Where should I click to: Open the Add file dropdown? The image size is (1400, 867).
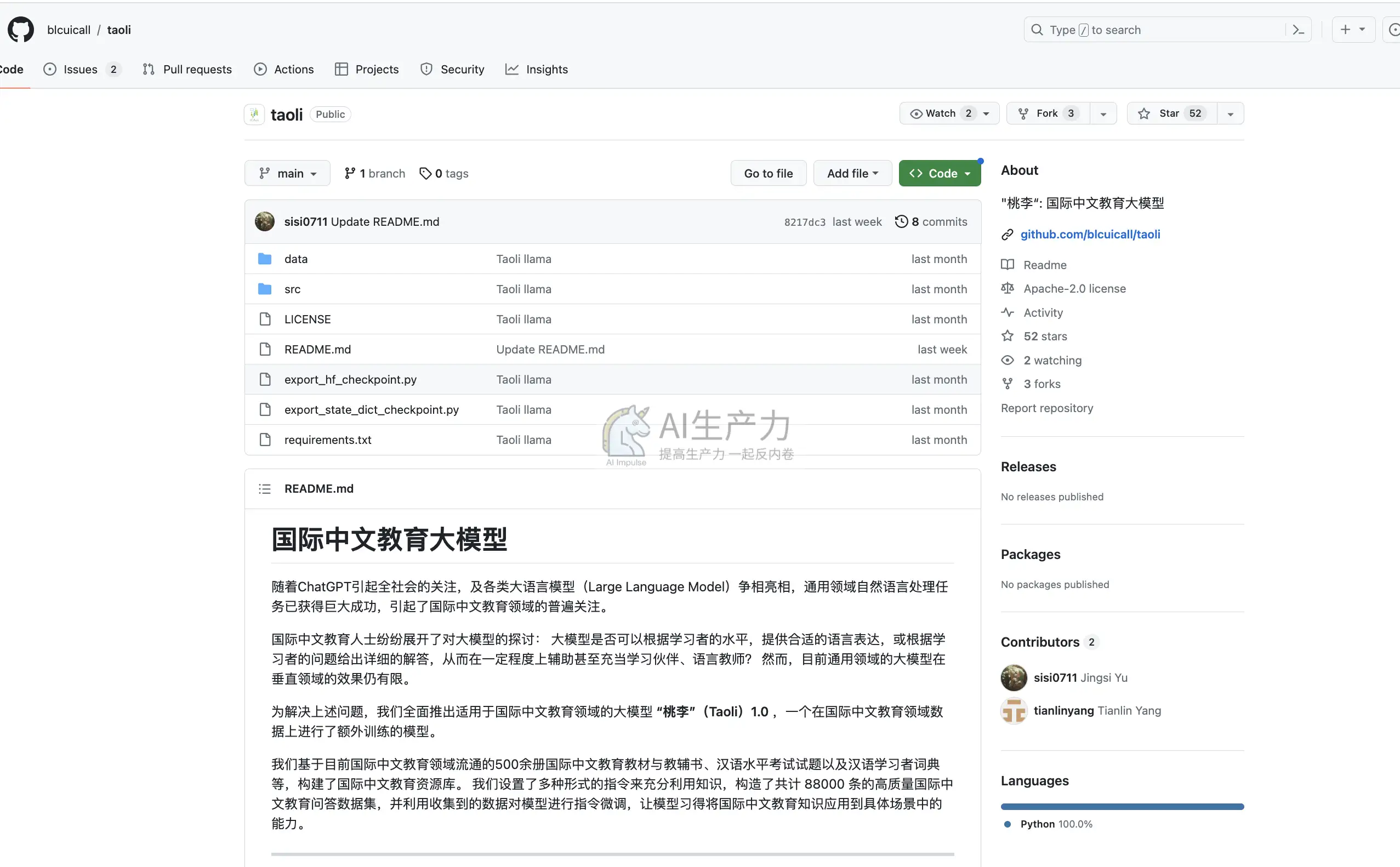click(x=852, y=173)
